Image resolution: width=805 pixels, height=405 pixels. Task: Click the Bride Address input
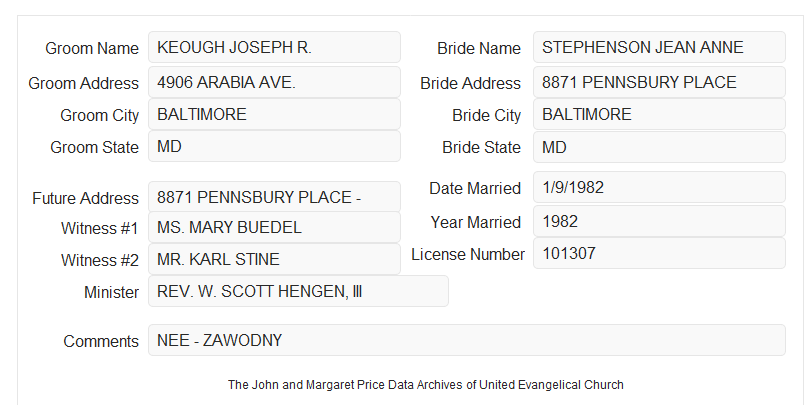pyautogui.click(x=659, y=82)
